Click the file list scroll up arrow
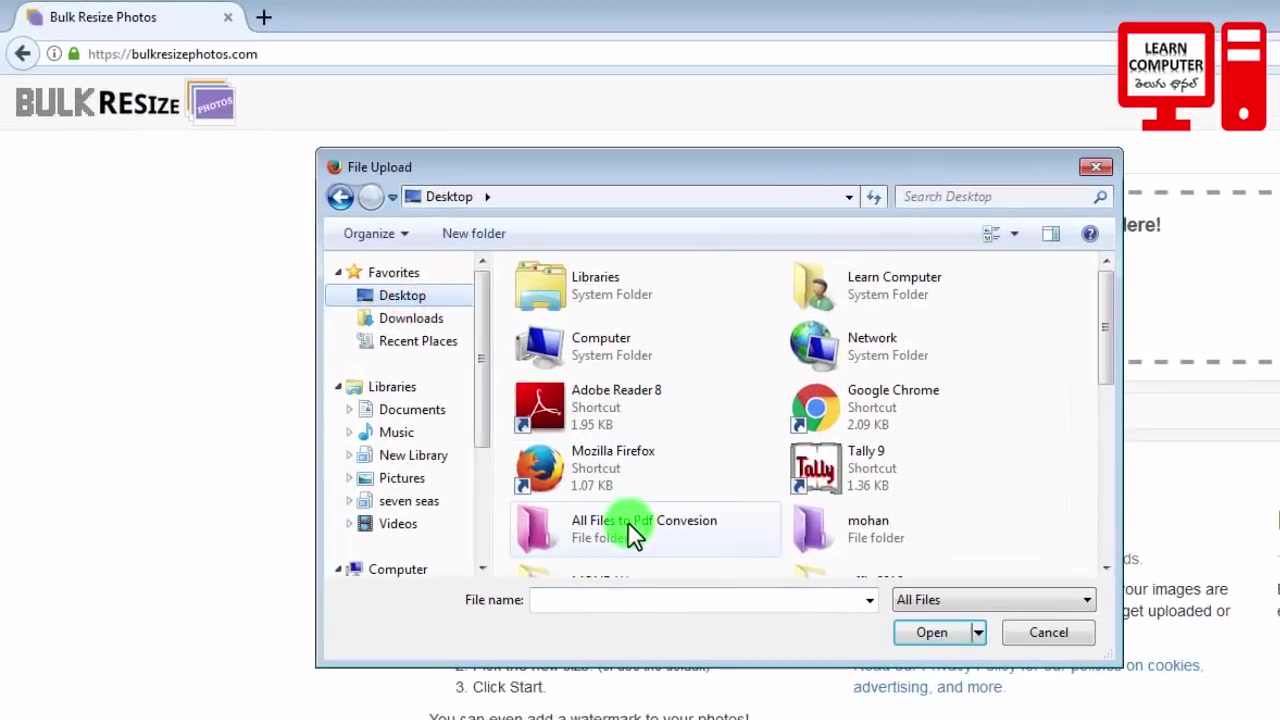This screenshot has height=720, width=1280. 1106,262
